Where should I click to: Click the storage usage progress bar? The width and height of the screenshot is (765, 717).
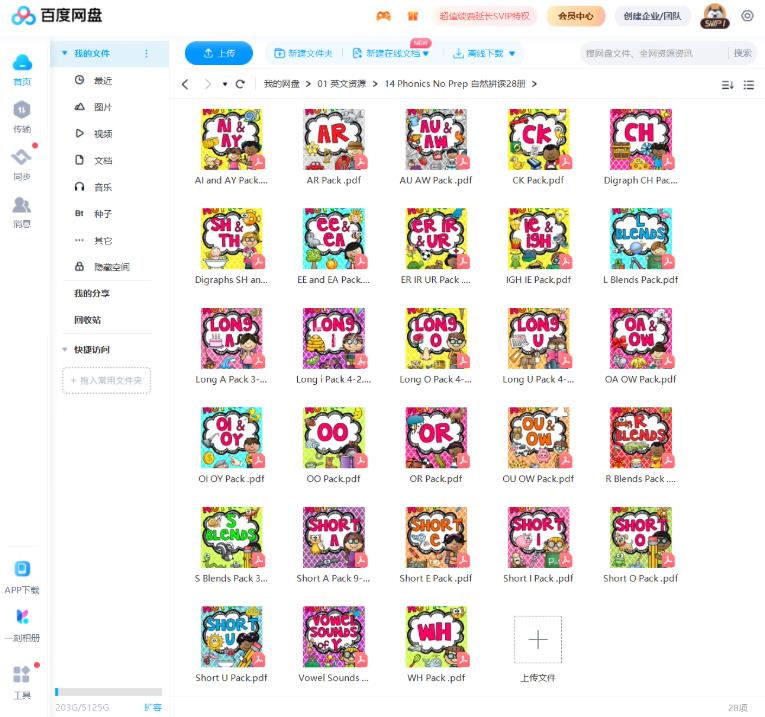pyautogui.click(x=108, y=692)
